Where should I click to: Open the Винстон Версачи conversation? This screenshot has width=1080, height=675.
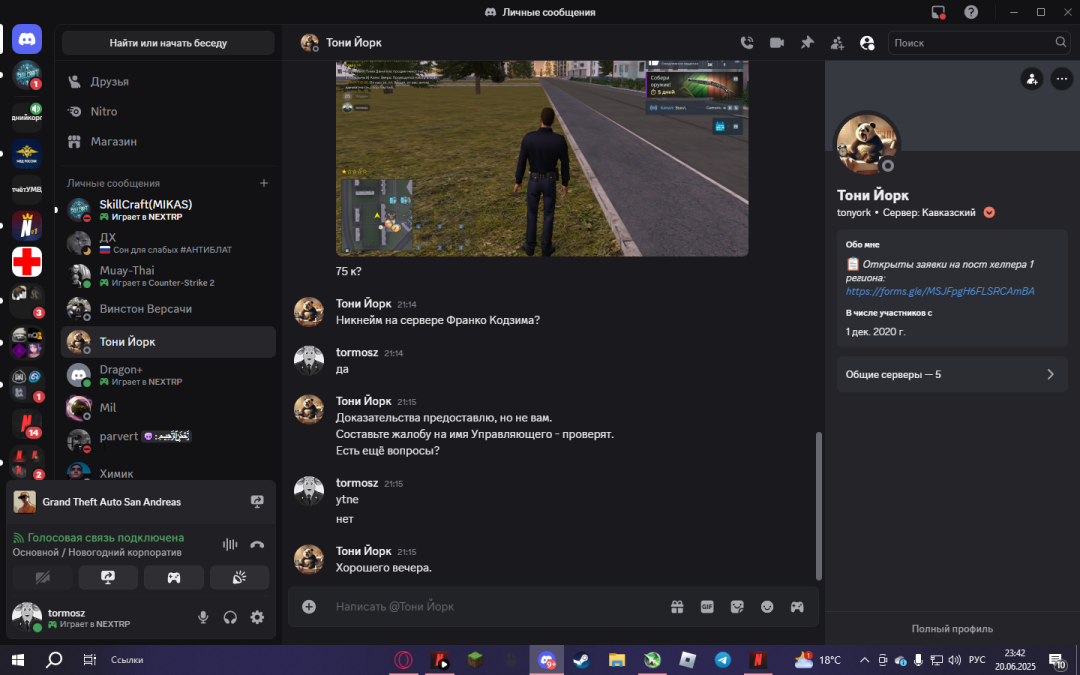[x=167, y=309]
